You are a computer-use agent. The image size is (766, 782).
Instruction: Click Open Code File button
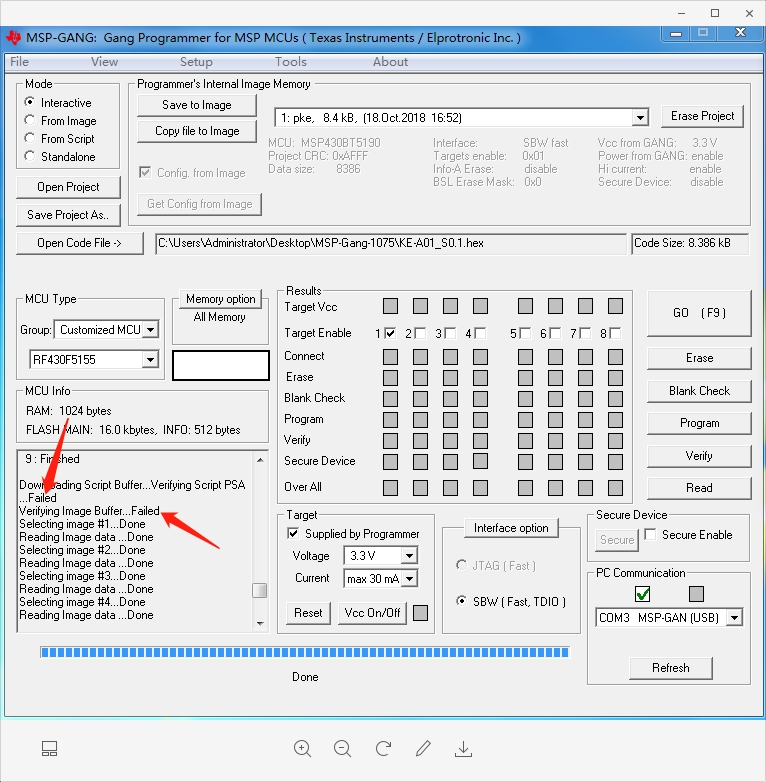80,243
